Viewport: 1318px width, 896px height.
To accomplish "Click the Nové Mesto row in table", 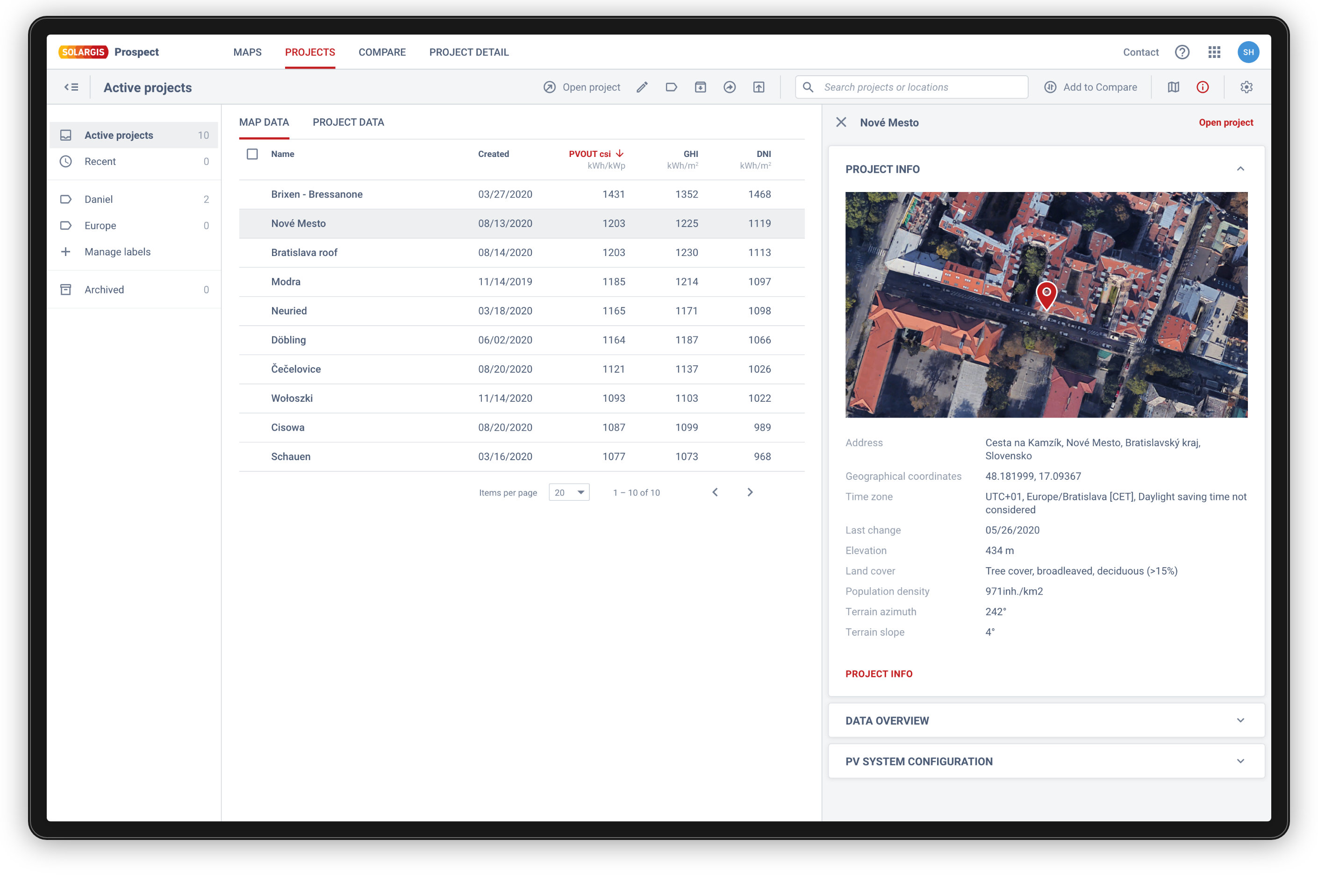I will coord(522,224).
